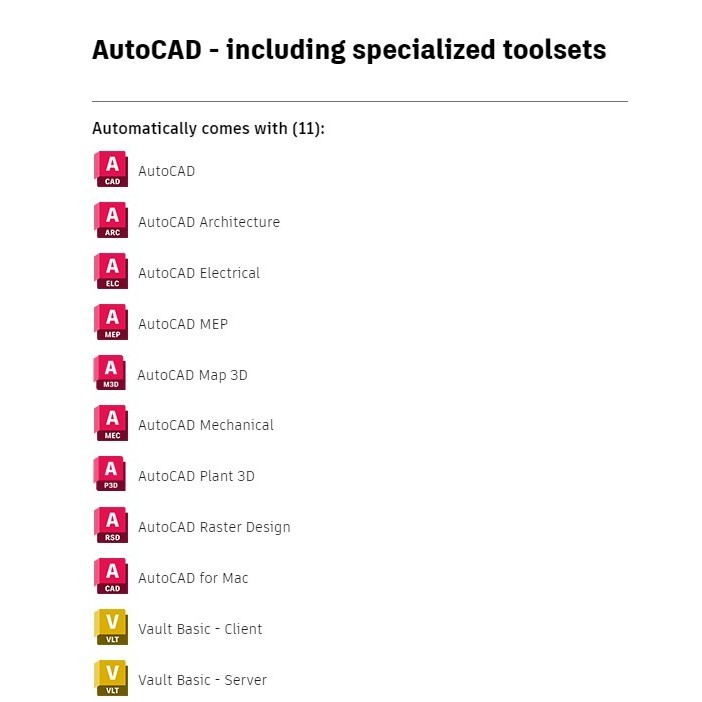Click the AutoCAD Architecture ARC icon
702x702 pixels.
coord(111,221)
